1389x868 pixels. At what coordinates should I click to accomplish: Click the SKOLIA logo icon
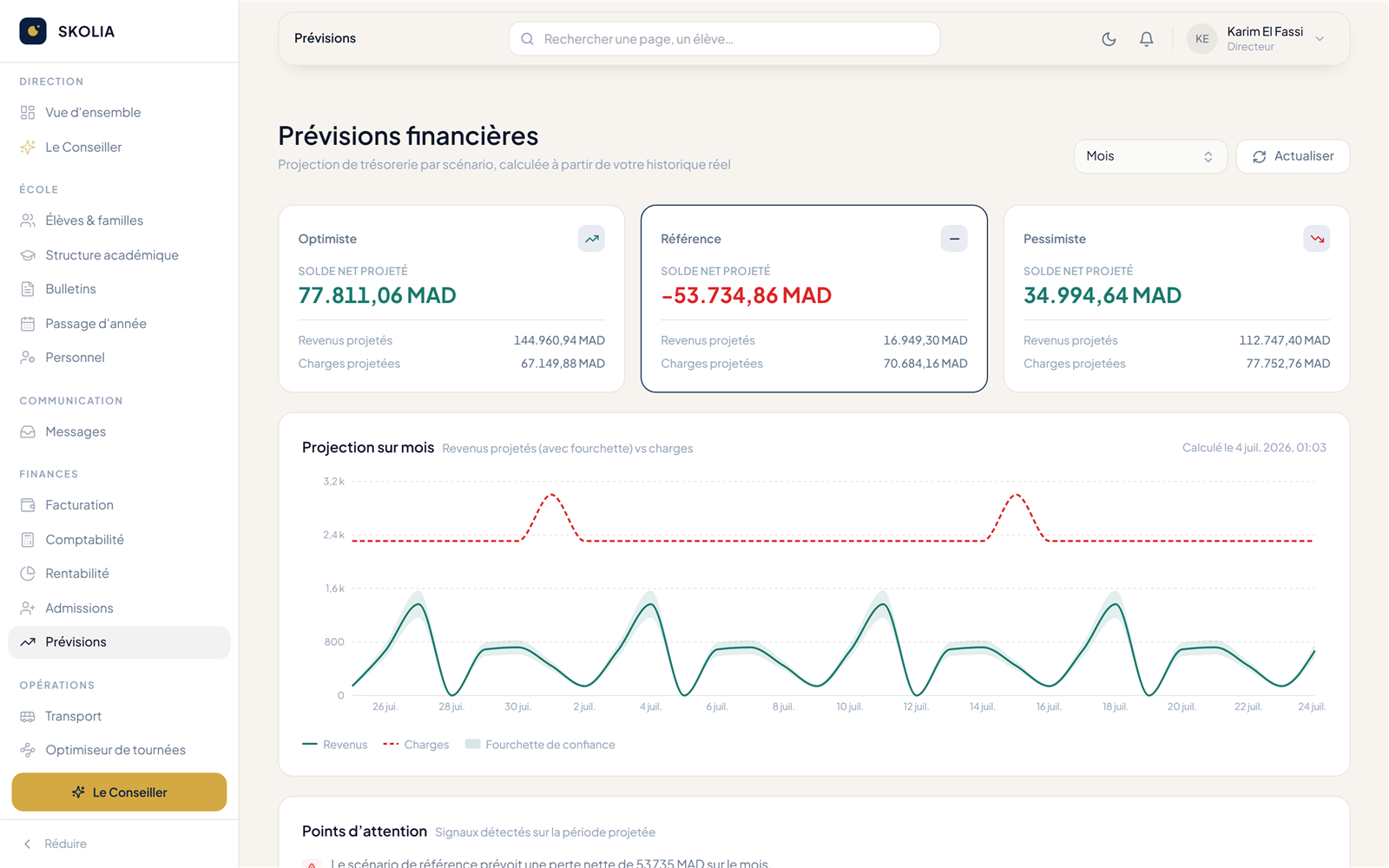tap(33, 31)
